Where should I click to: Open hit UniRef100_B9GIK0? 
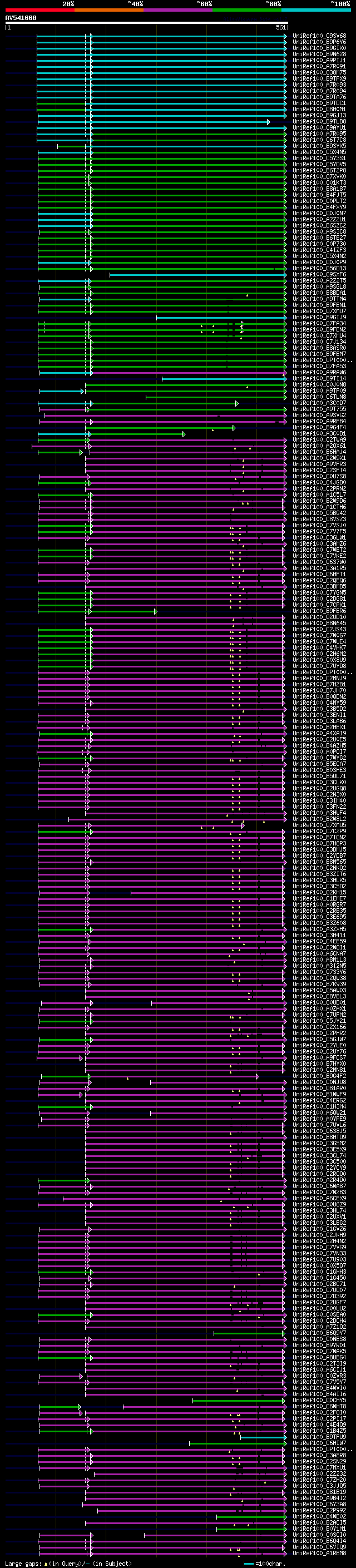(x=319, y=48)
